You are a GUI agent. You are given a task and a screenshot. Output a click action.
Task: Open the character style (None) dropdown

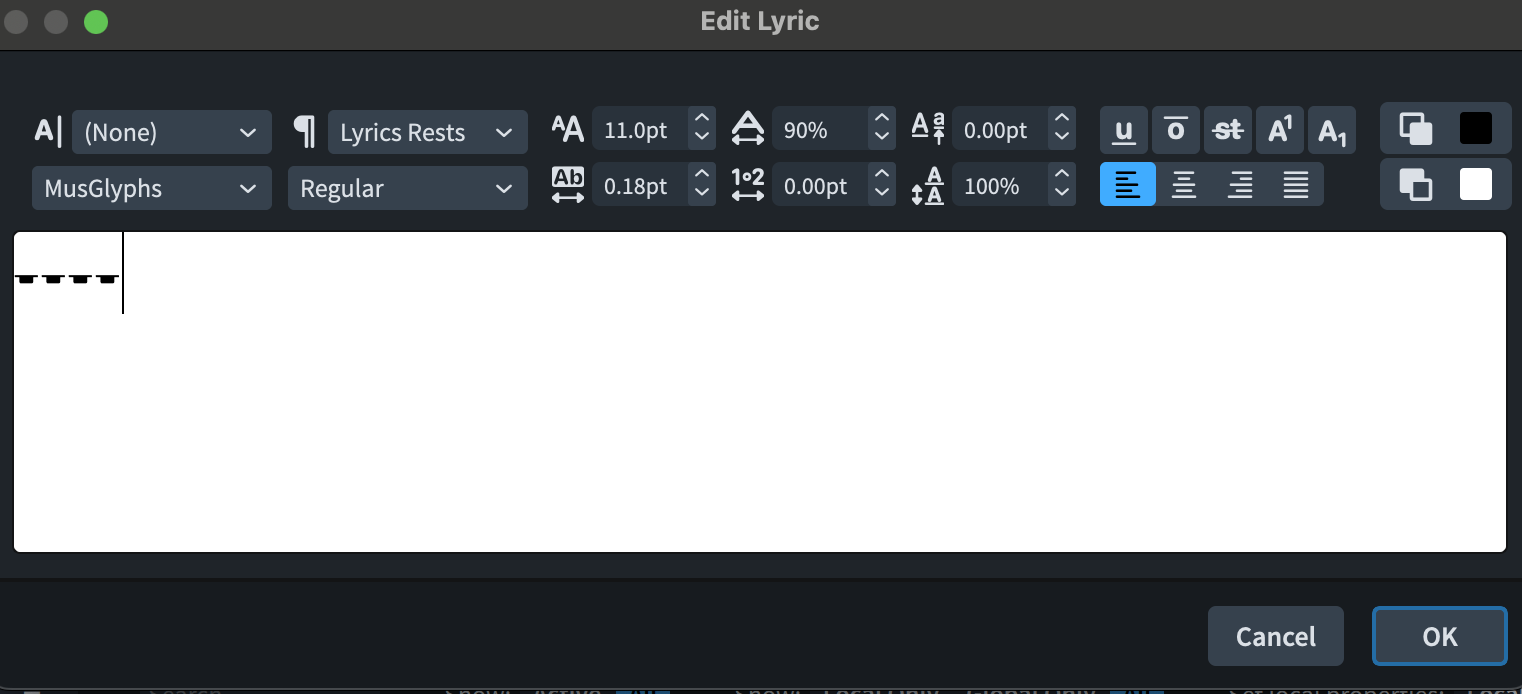171,132
